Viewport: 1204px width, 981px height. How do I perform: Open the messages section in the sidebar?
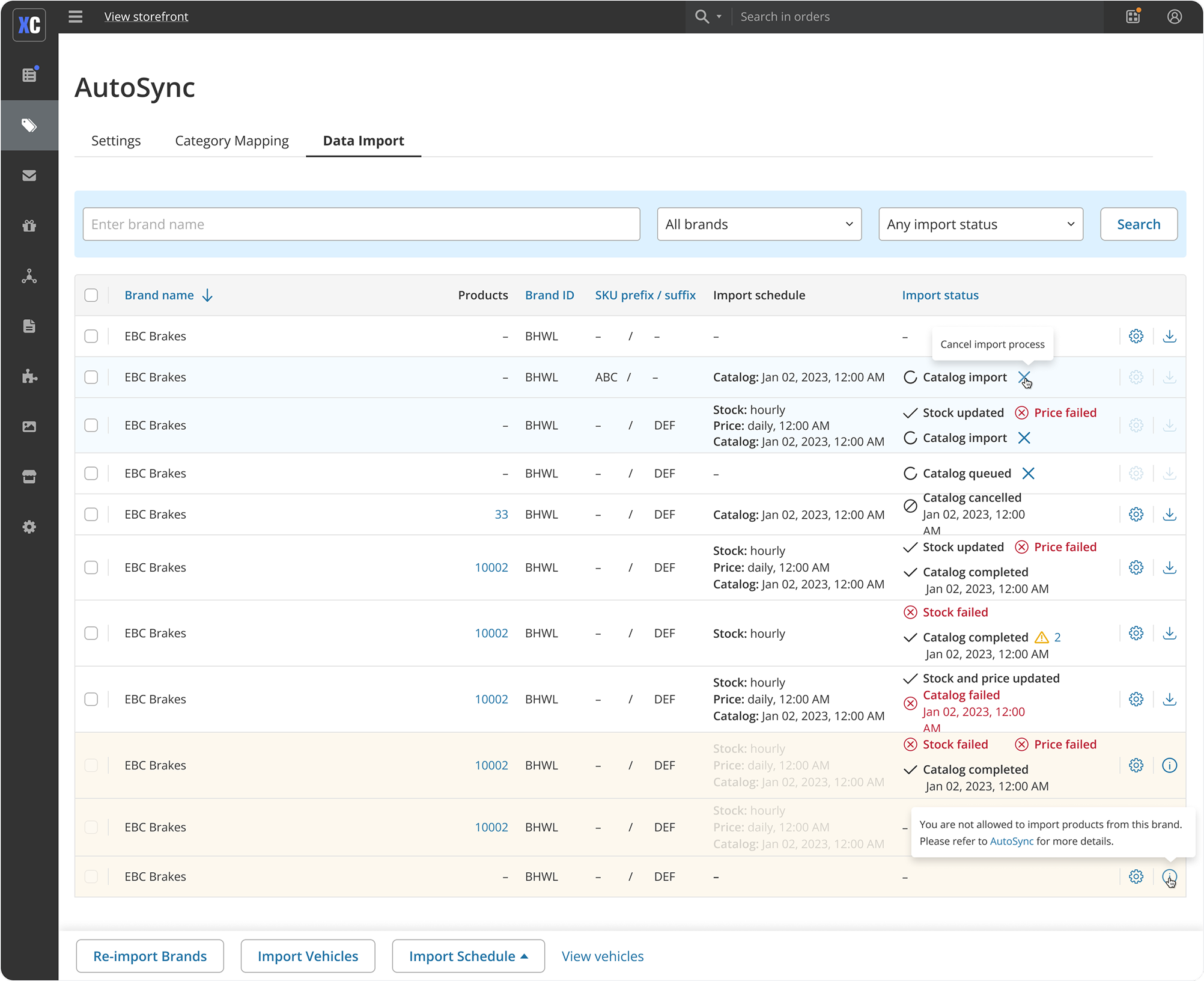click(x=29, y=175)
